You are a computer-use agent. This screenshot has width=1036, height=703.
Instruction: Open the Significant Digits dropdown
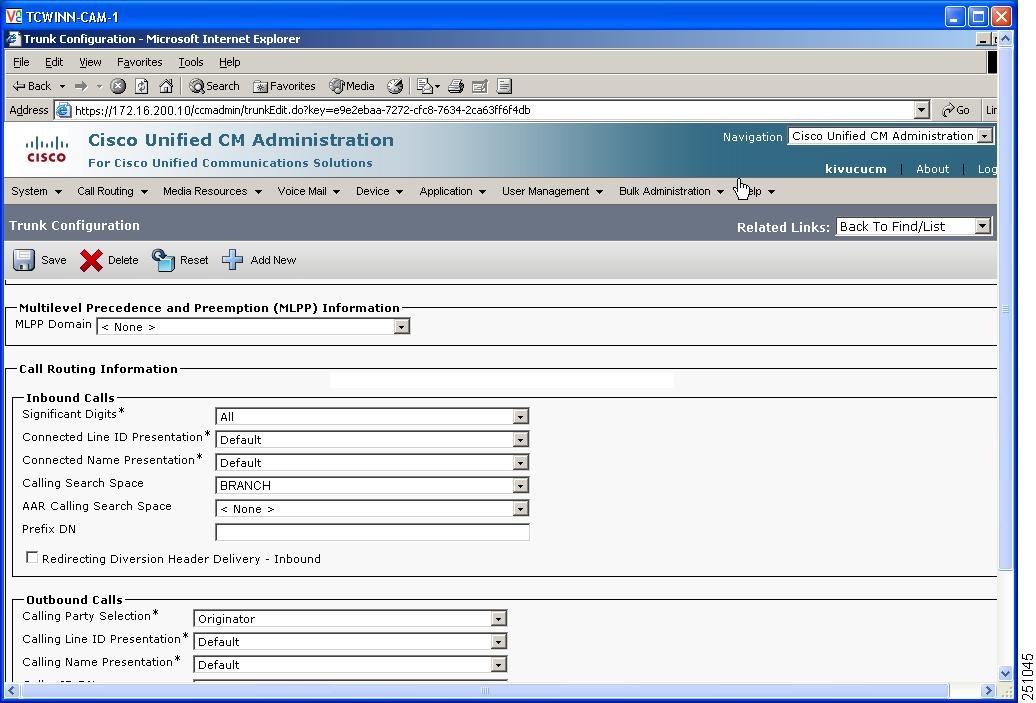(x=521, y=417)
